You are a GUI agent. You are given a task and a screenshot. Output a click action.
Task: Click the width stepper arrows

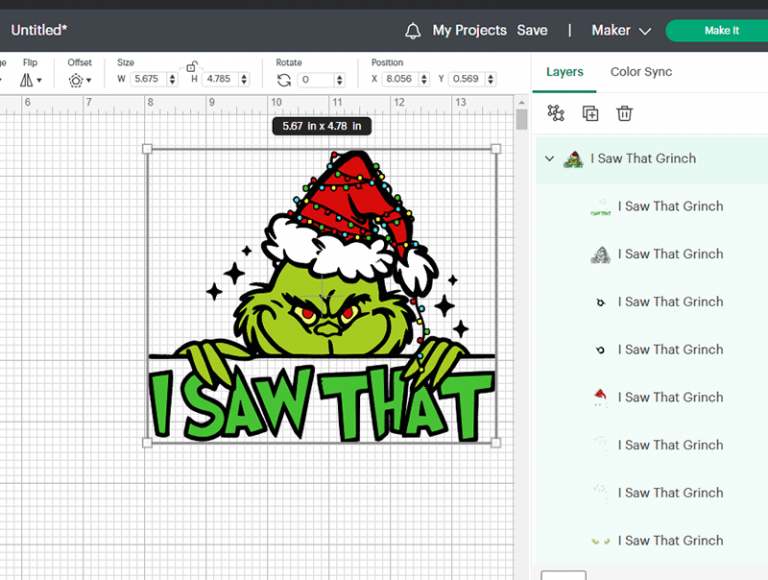coord(172,79)
